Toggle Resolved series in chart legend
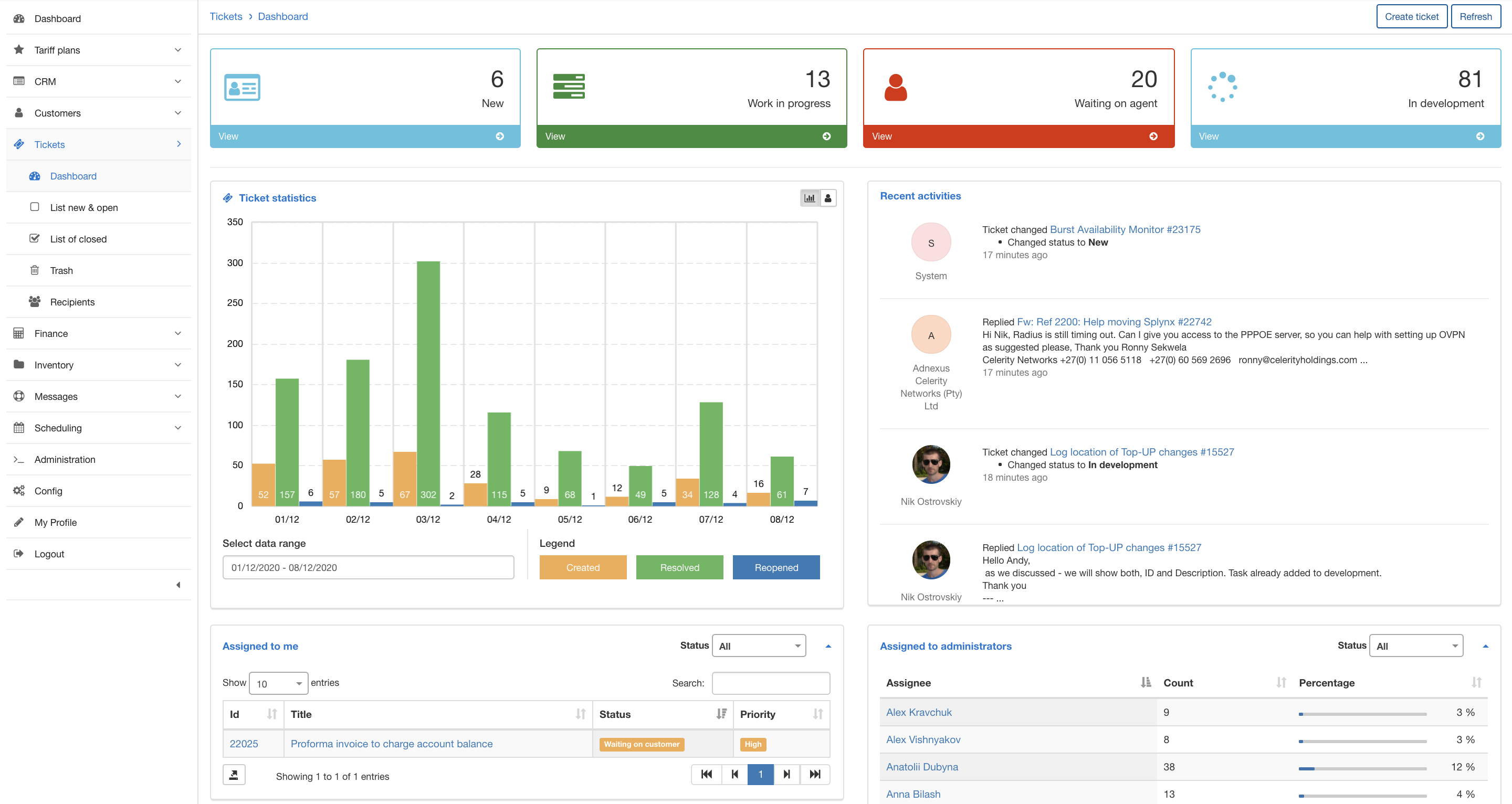This screenshot has height=804, width=1512. pyautogui.click(x=679, y=567)
